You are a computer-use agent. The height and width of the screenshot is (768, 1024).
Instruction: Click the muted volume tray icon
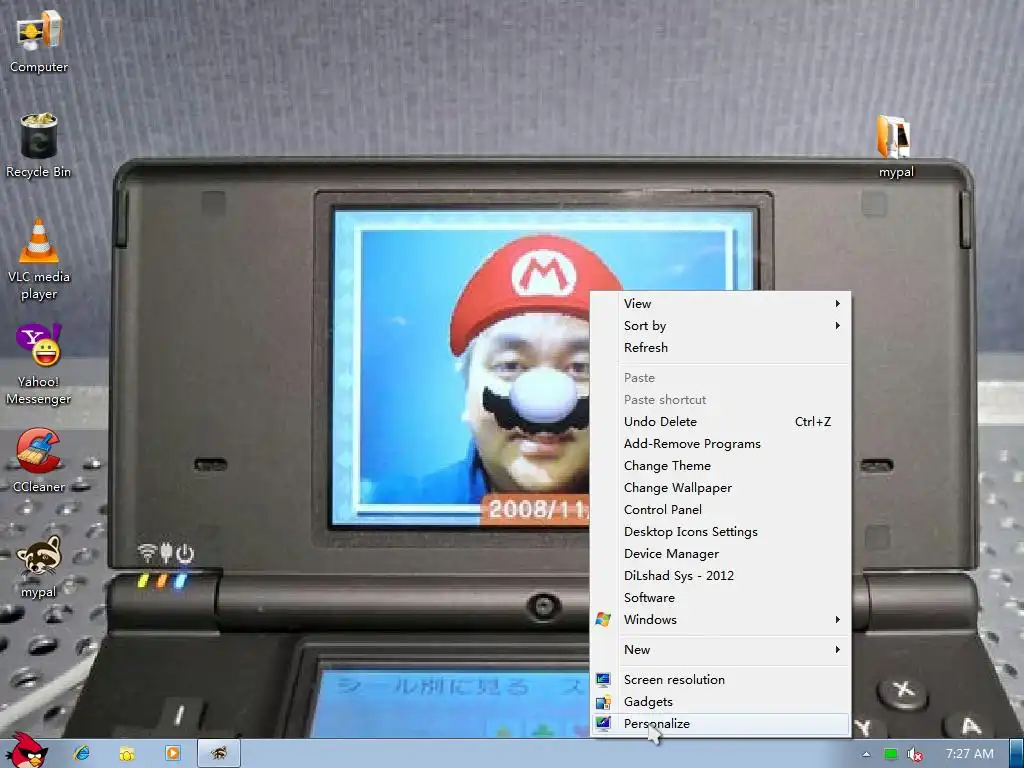pyautogui.click(x=914, y=754)
